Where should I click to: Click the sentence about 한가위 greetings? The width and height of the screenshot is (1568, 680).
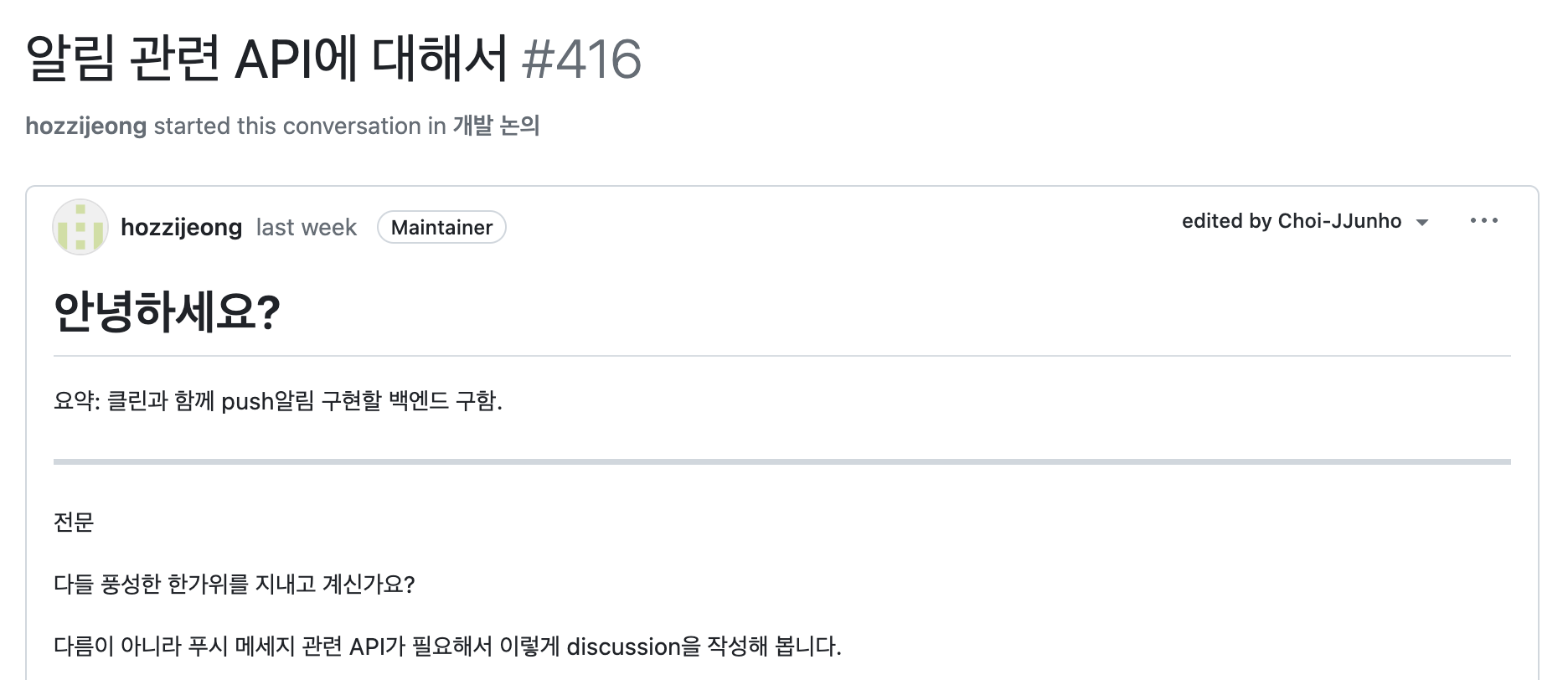pyautogui.click(x=234, y=584)
